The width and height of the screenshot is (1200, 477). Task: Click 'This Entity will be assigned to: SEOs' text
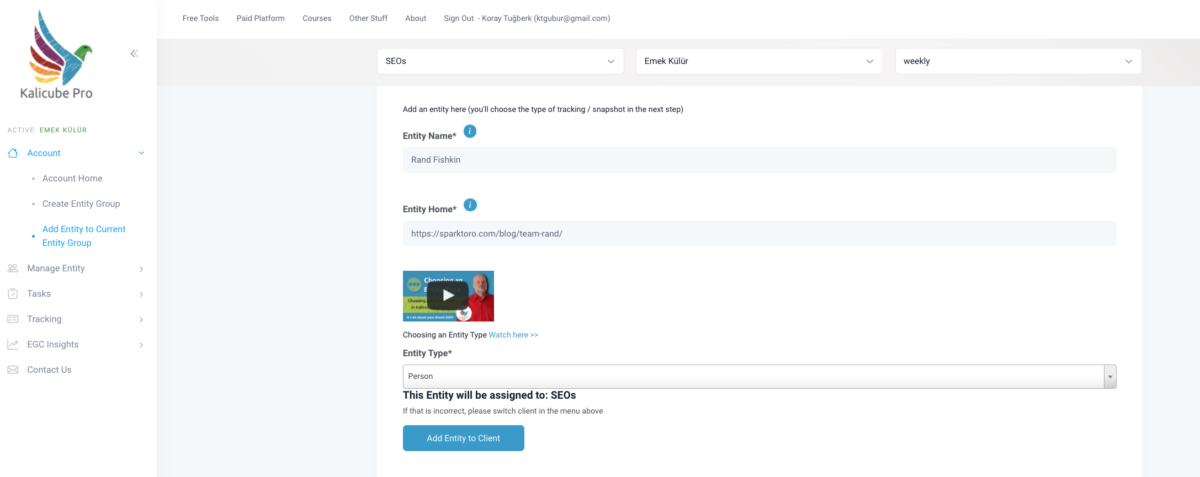pos(489,396)
